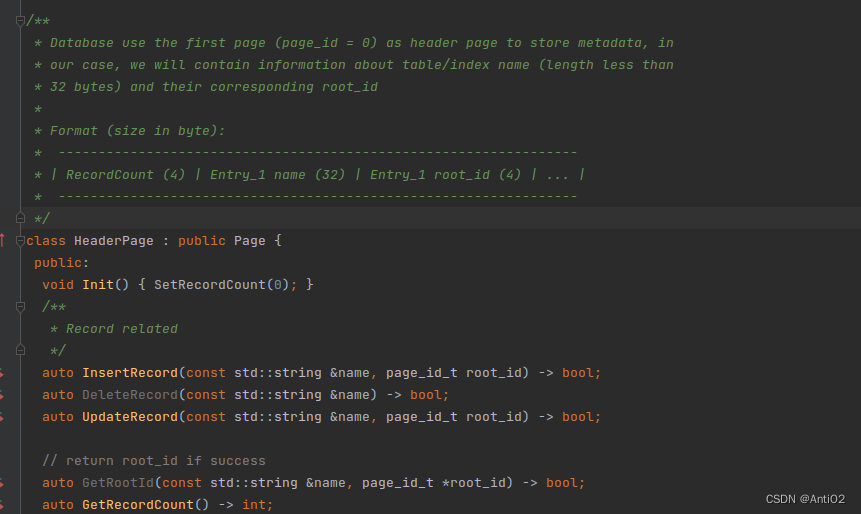This screenshot has height=514, width=861.
Task: Click gutter marker next to GetRecordCount declaration
Action: tap(3, 505)
